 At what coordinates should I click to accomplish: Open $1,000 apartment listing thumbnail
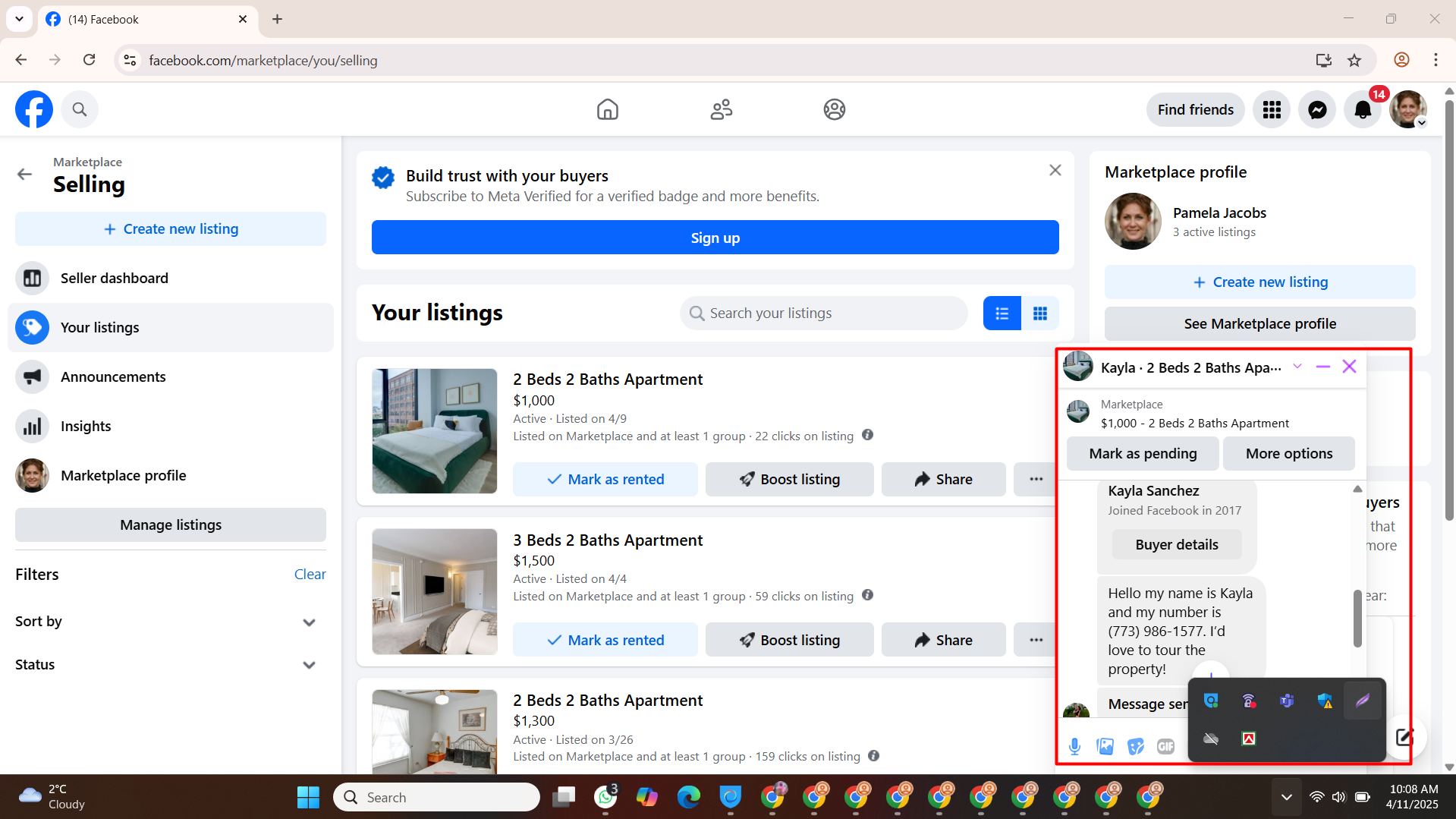coord(435,430)
